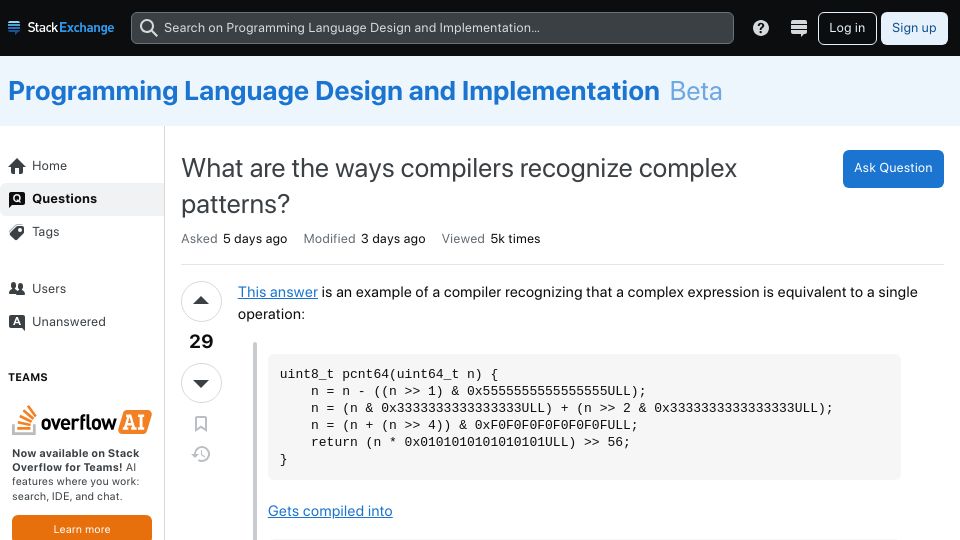Click the search magnifier icon
Screen dimensions: 960x540
pyautogui.click(x=148, y=28)
